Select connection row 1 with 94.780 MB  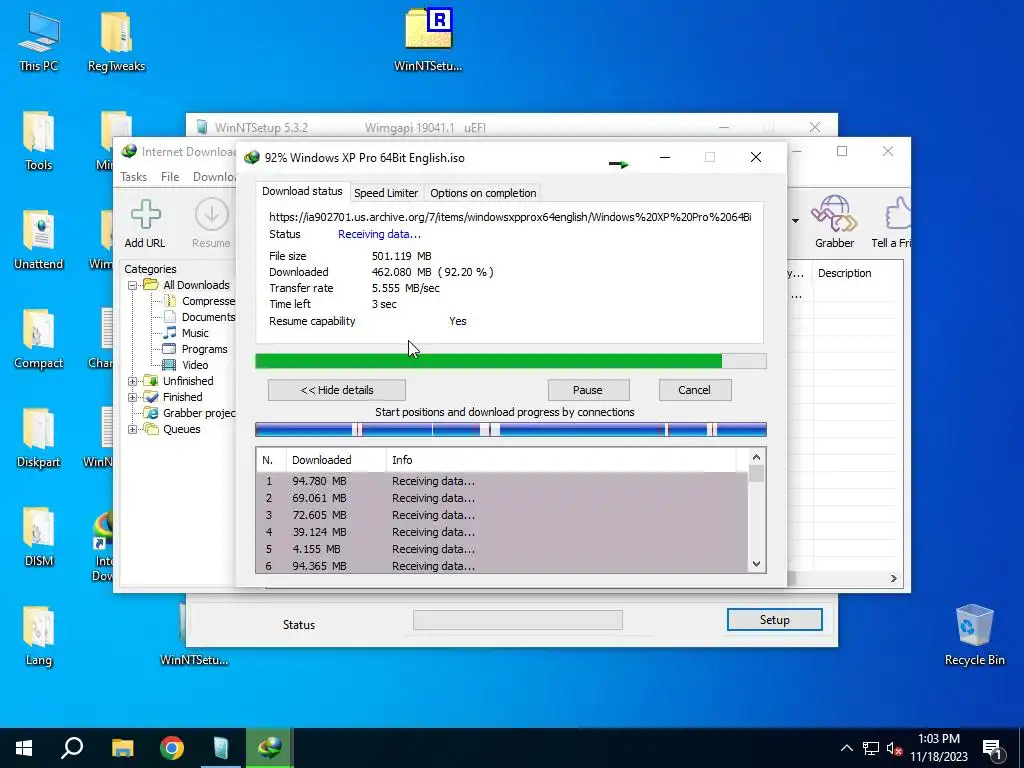(x=502, y=481)
